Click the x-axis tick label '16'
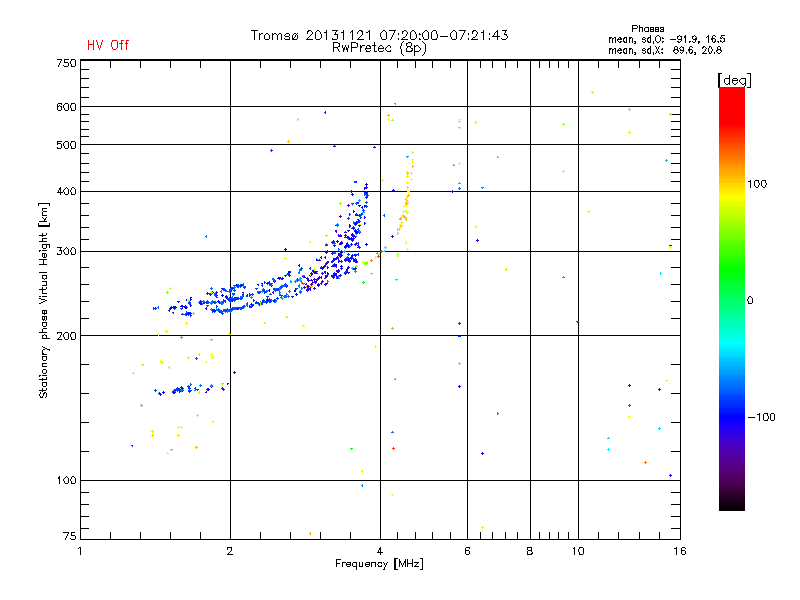This screenshot has width=800, height=600. [x=680, y=551]
